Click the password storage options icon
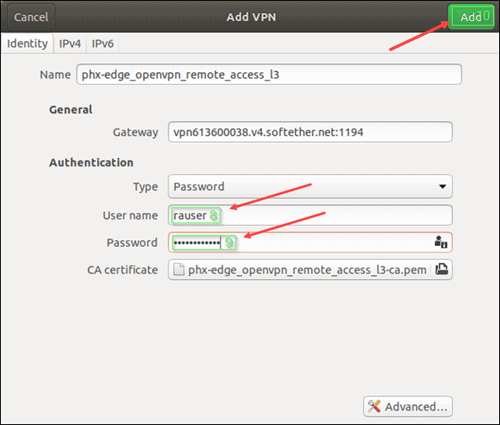This screenshot has height=425, width=500. tap(441, 242)
